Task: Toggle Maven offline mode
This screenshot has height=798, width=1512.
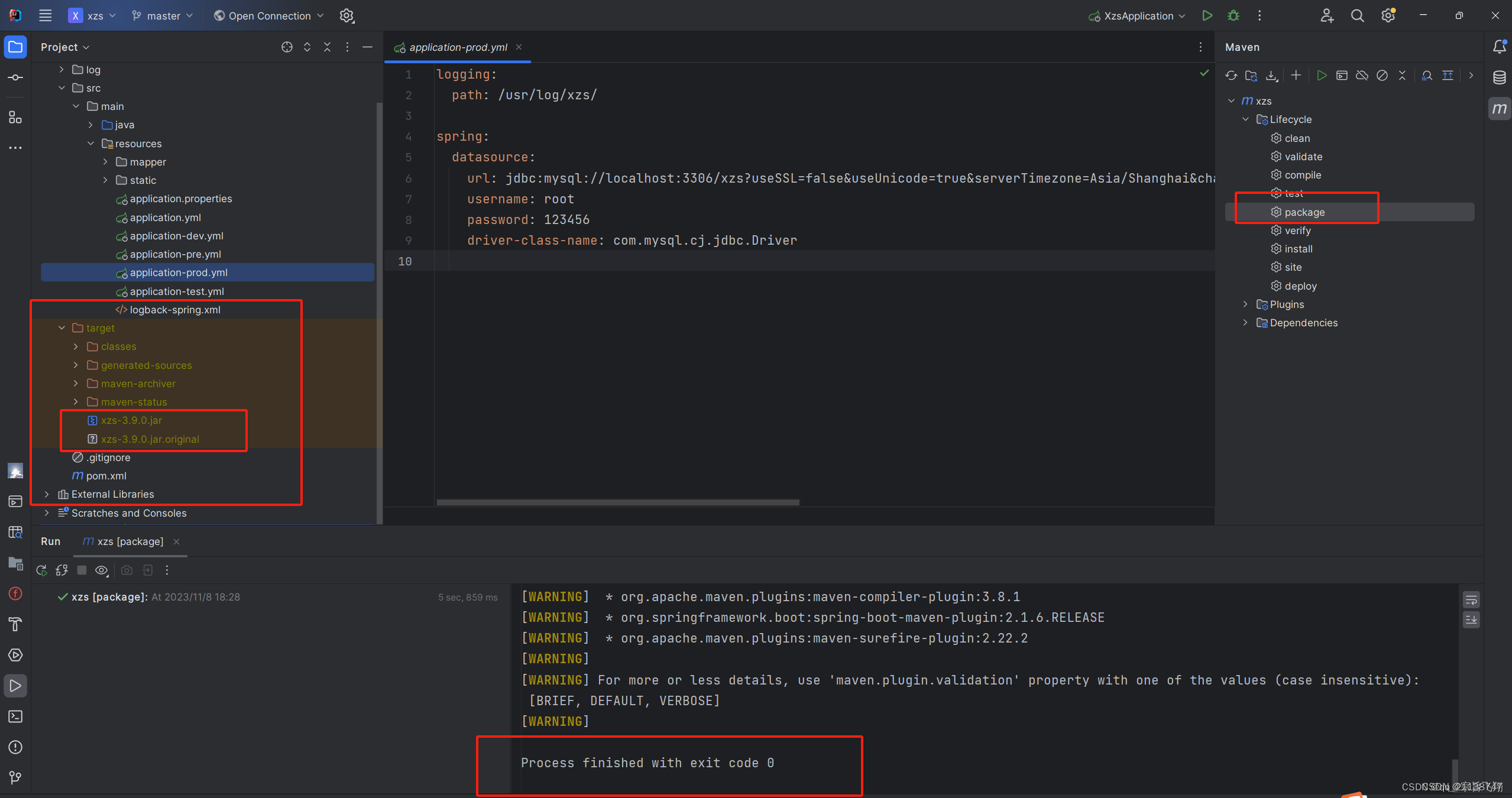Action: (1362, 76)
